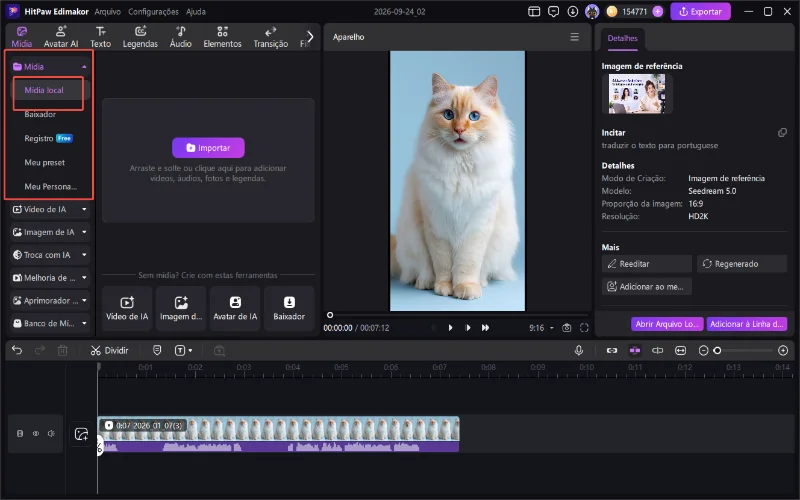Open the Vídeo de IA tool card
Viewport: 800px width, 500px height.
(x=127, y=308)
